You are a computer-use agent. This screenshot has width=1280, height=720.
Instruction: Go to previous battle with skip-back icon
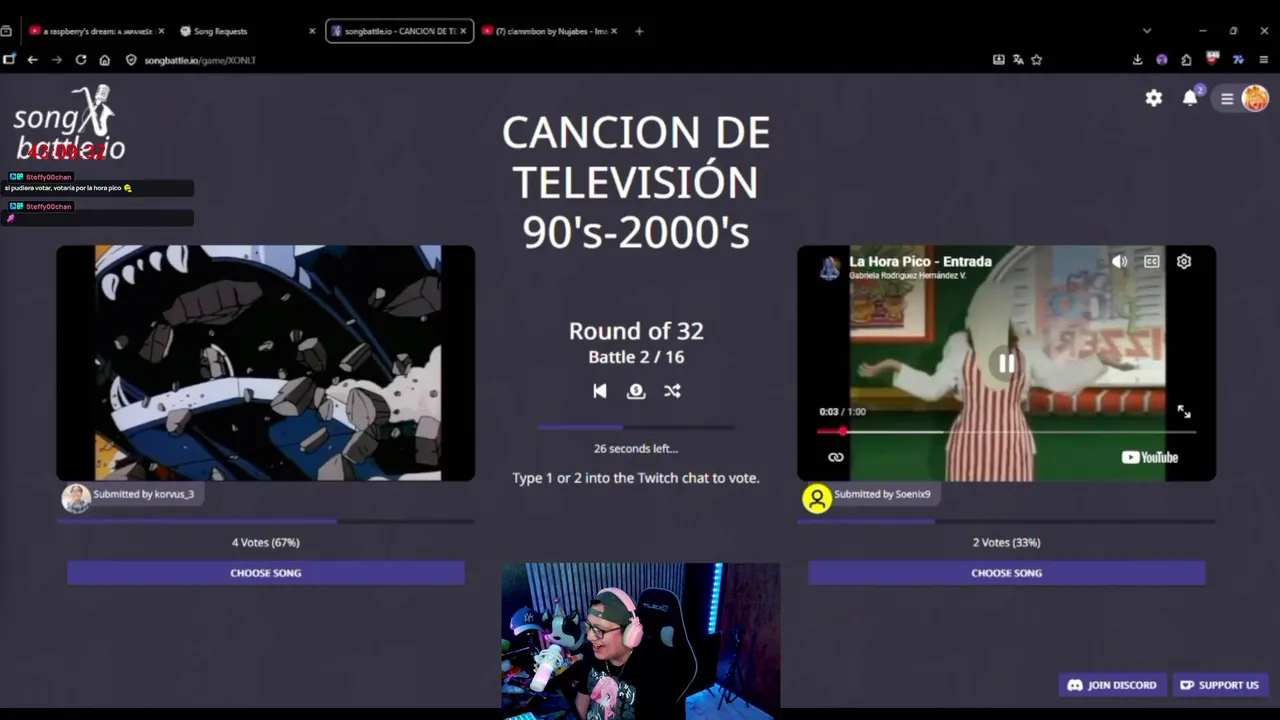tap(600, 391)
